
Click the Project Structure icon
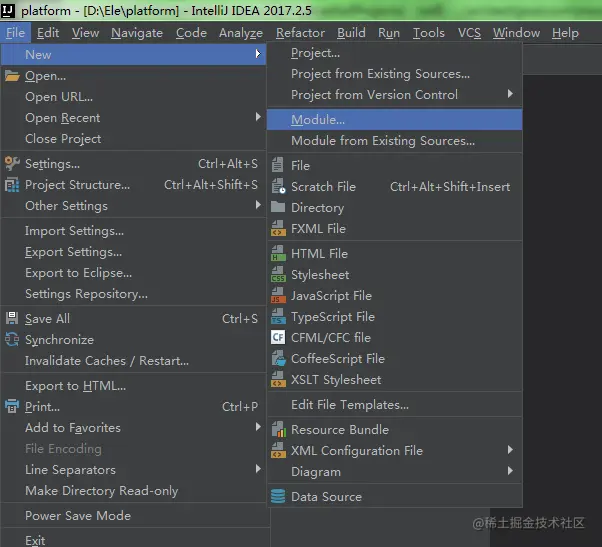[x=12, y=185]
